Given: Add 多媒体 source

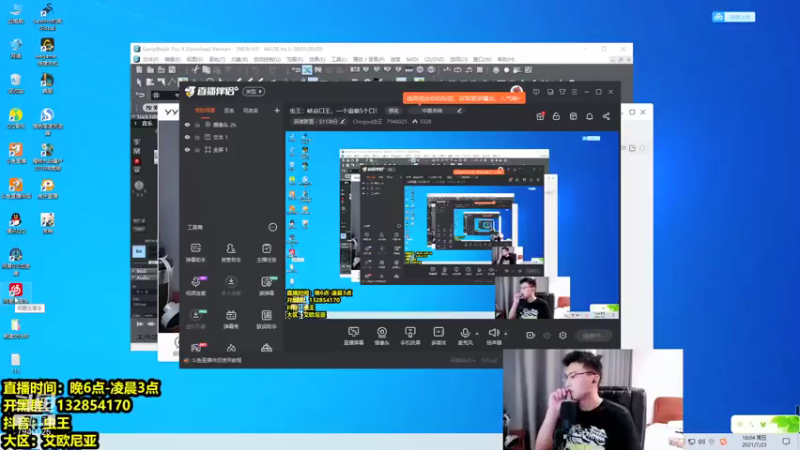Looking at the screenshot, I should click(438, 336).
